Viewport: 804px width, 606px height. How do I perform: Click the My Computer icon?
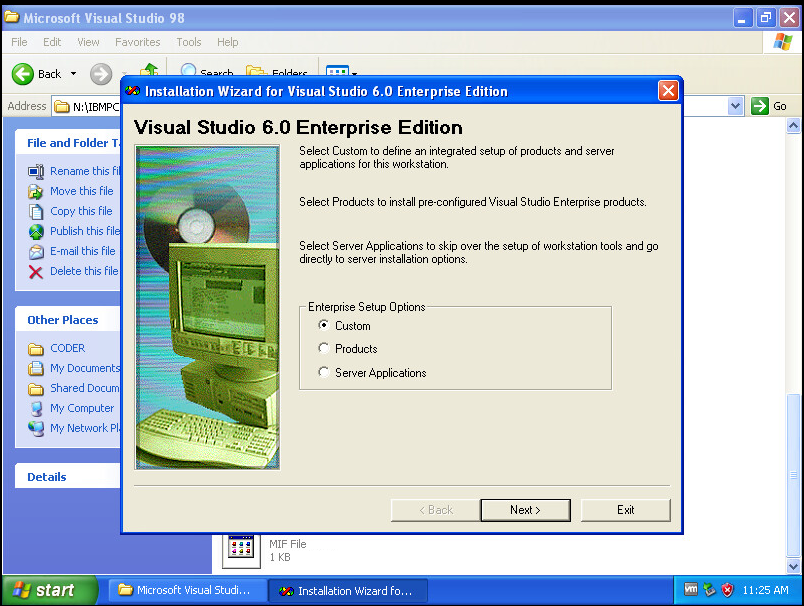[x=36, y=409]
